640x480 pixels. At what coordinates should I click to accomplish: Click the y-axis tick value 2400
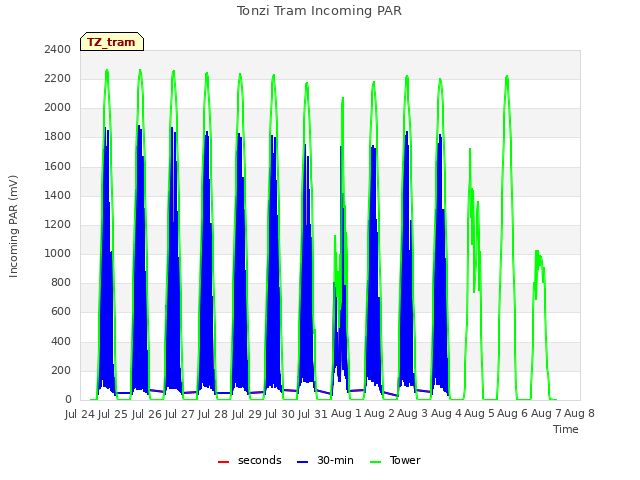tap(58, 49)
